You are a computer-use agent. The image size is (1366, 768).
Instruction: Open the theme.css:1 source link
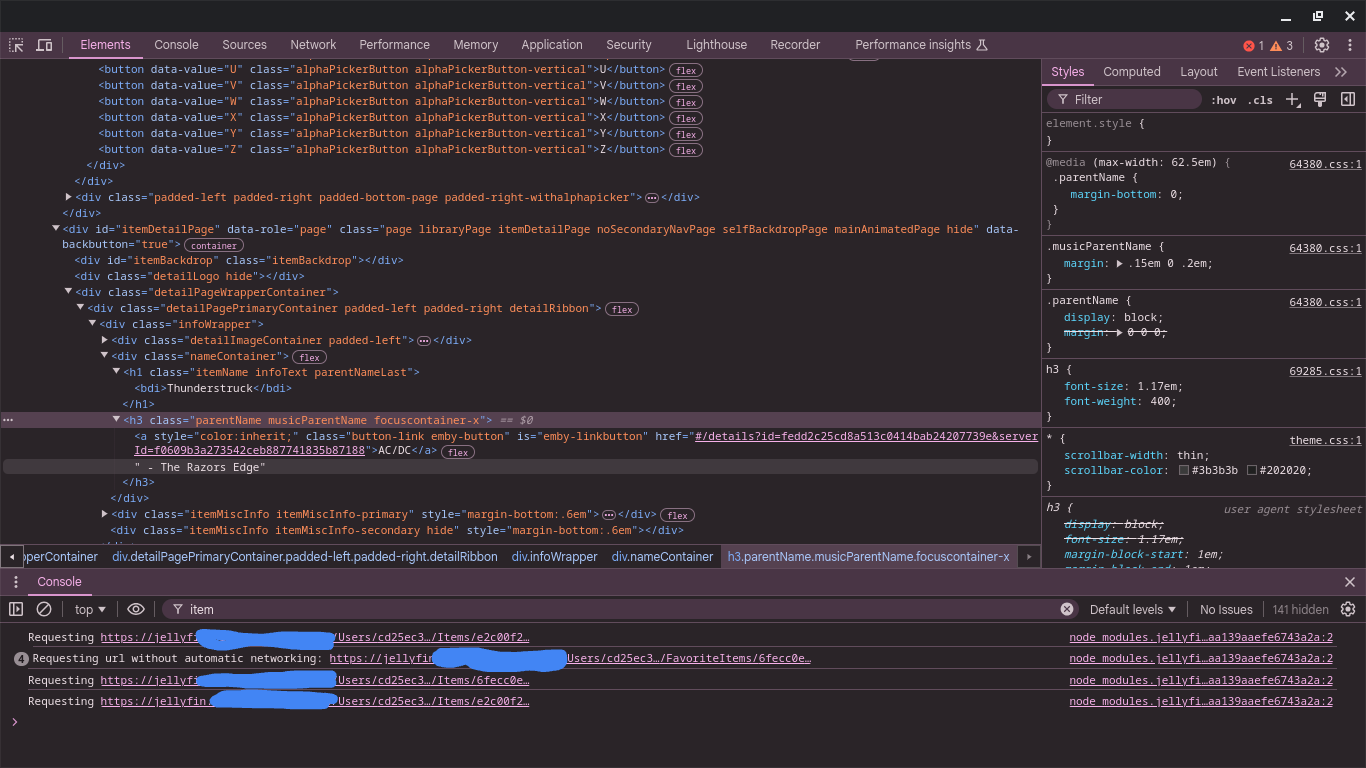(x=1325, y=440)
